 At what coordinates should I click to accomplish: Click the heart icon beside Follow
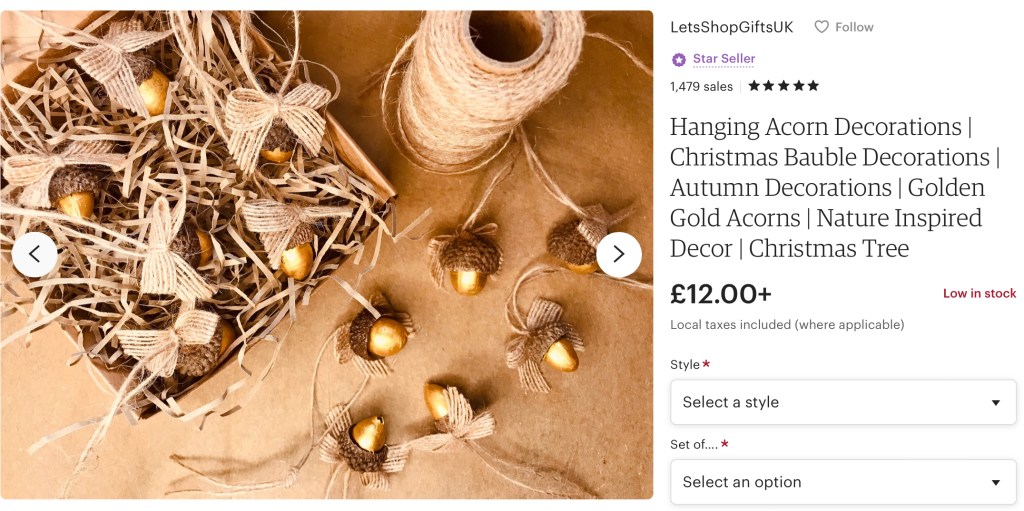(821, 27)
